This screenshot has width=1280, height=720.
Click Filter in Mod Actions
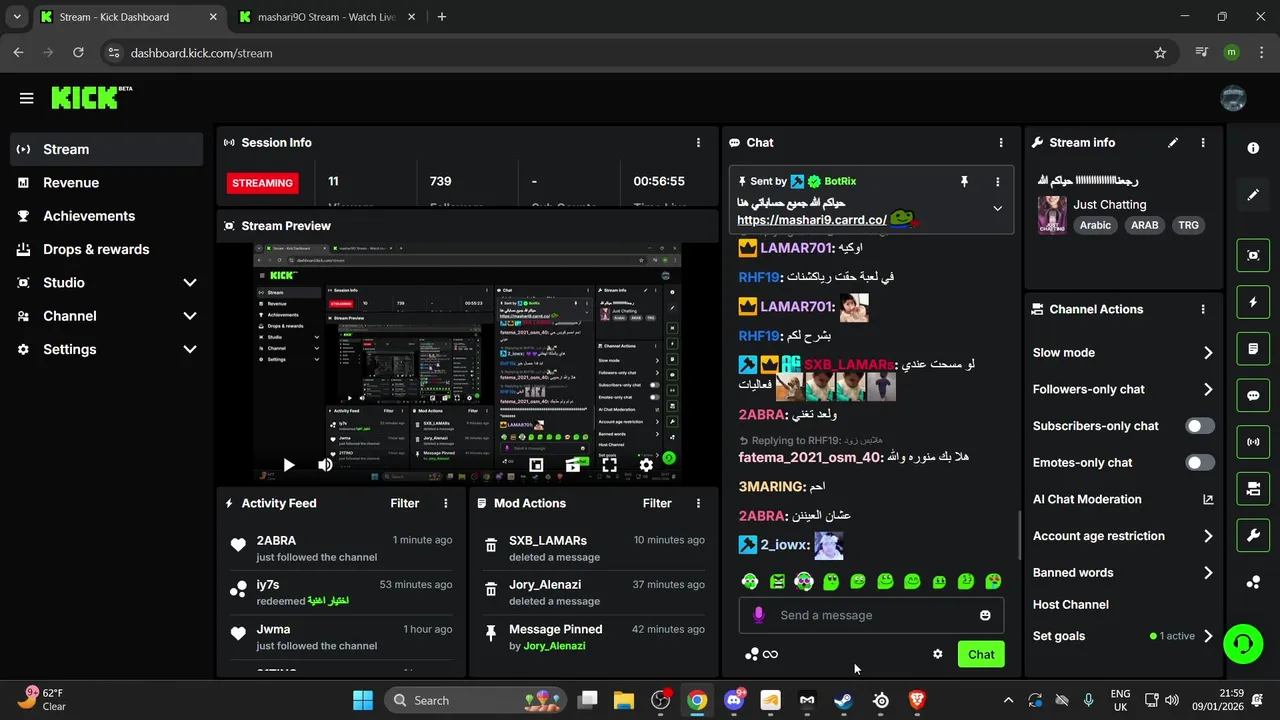tap(657, 503)
